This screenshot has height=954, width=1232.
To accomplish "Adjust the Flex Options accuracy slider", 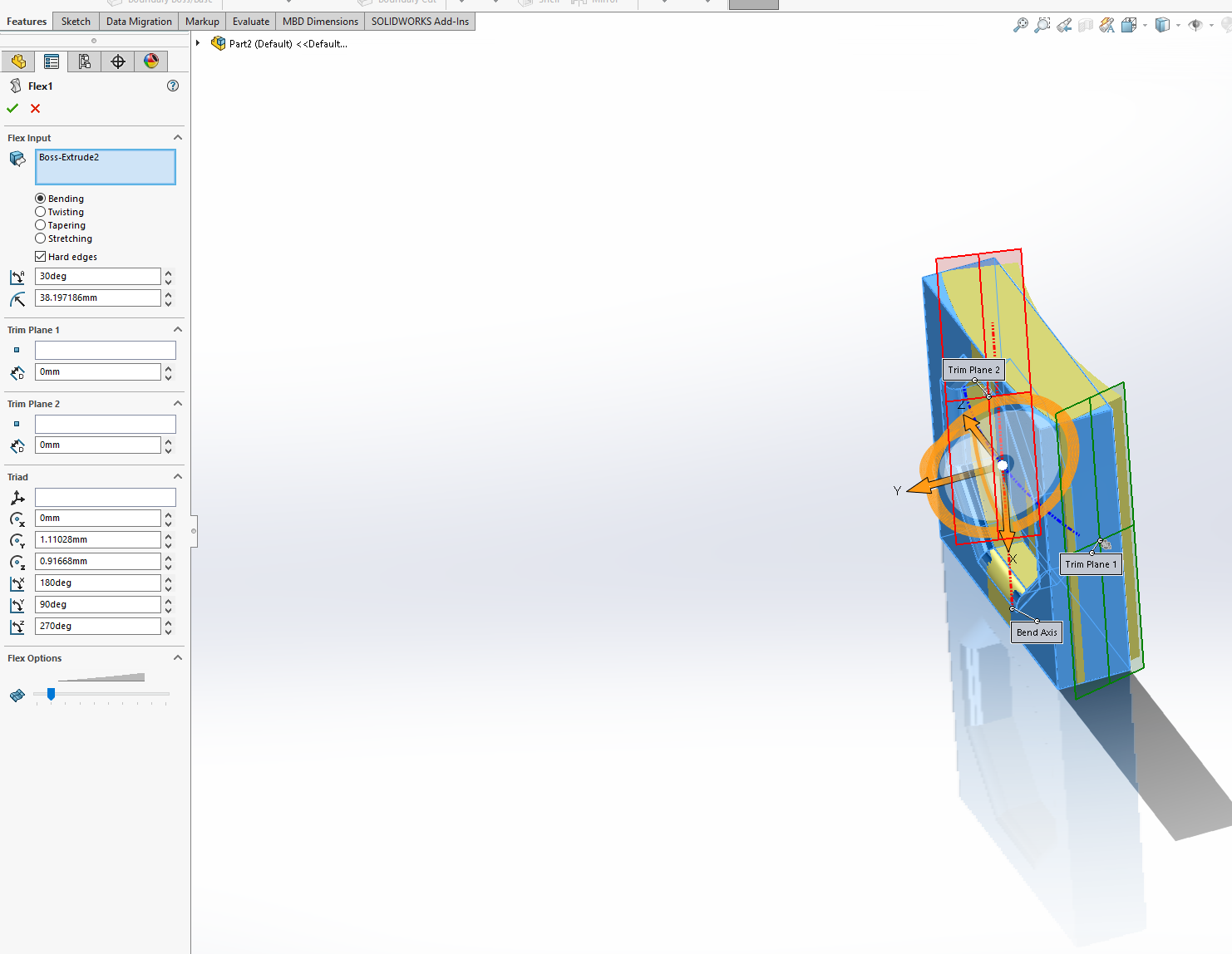I will pyautogui.click(x=51, y=695).
